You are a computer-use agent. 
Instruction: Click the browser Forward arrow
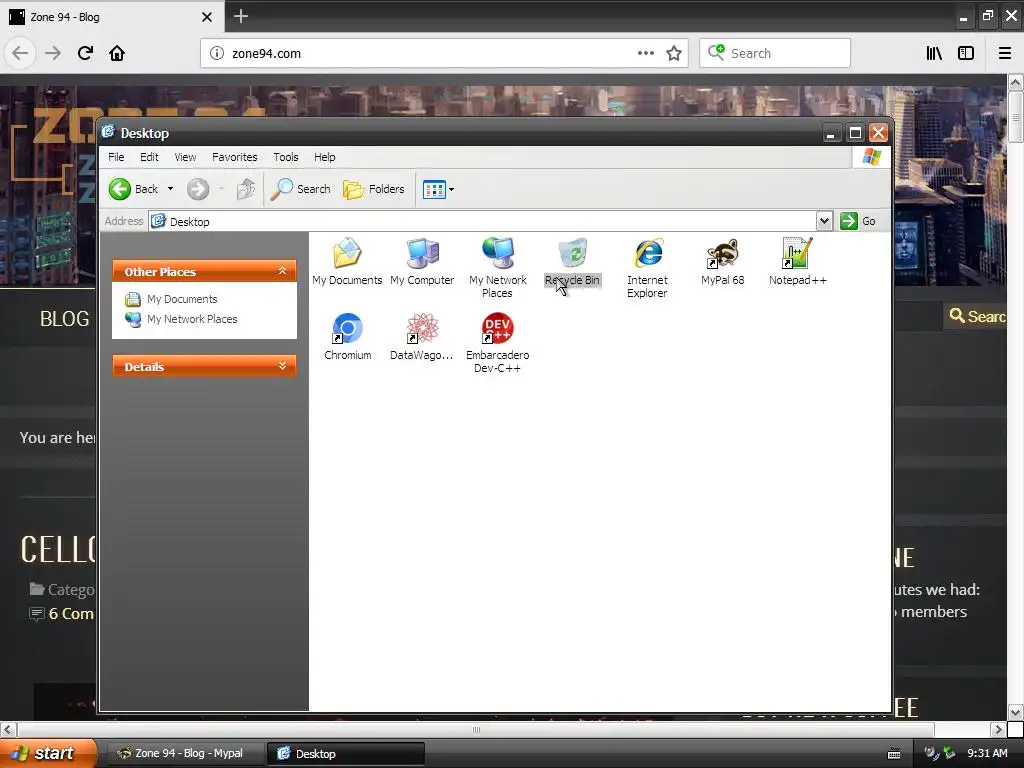pos(53,53)
